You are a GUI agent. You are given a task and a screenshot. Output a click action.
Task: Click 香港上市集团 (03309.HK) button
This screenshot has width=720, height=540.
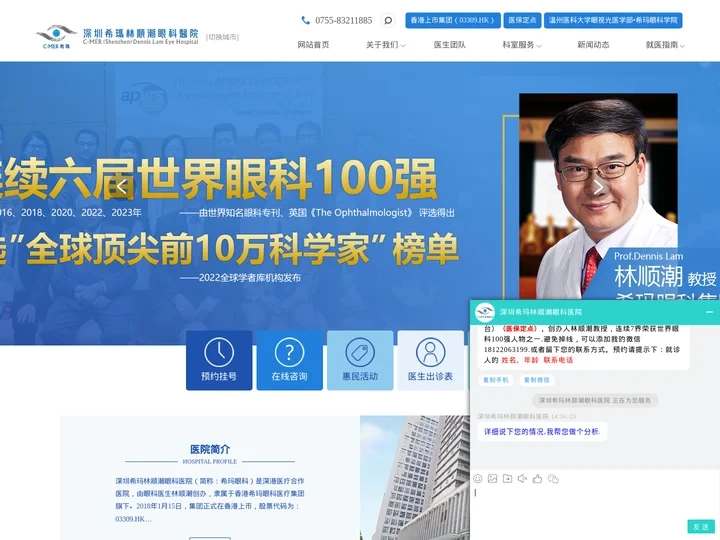click(x=453, y=20)
